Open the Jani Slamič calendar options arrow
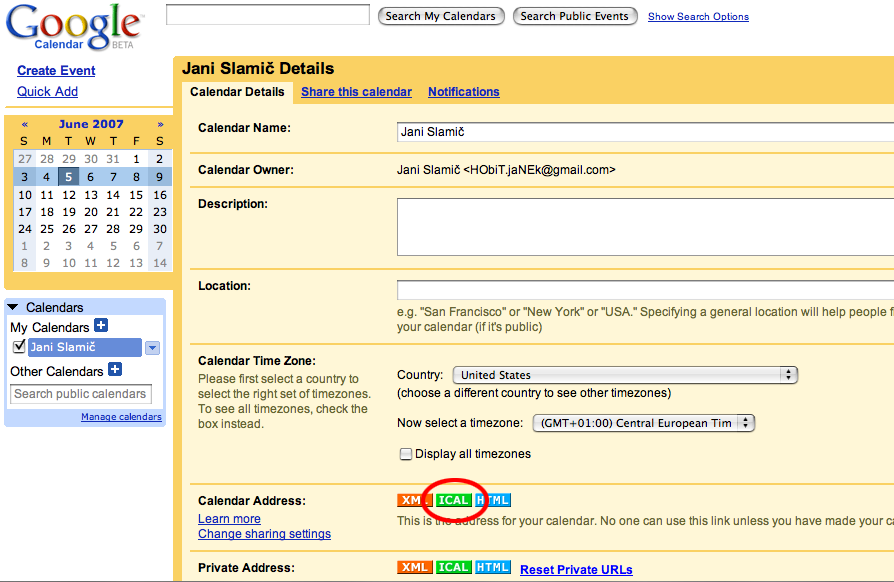The height and width of the screenshot is (582, 894). 152,348
